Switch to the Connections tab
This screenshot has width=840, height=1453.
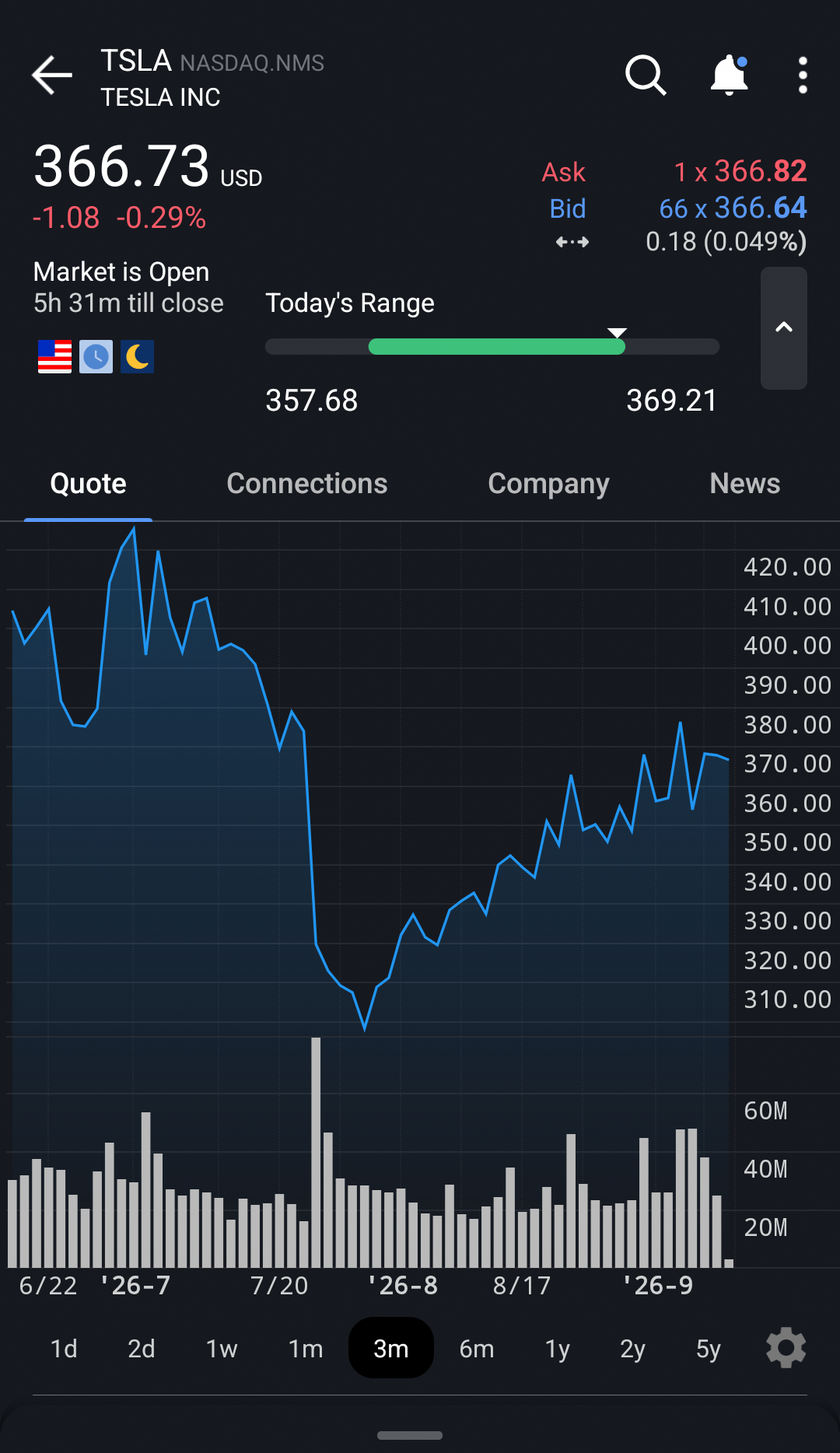click(307, 484)
